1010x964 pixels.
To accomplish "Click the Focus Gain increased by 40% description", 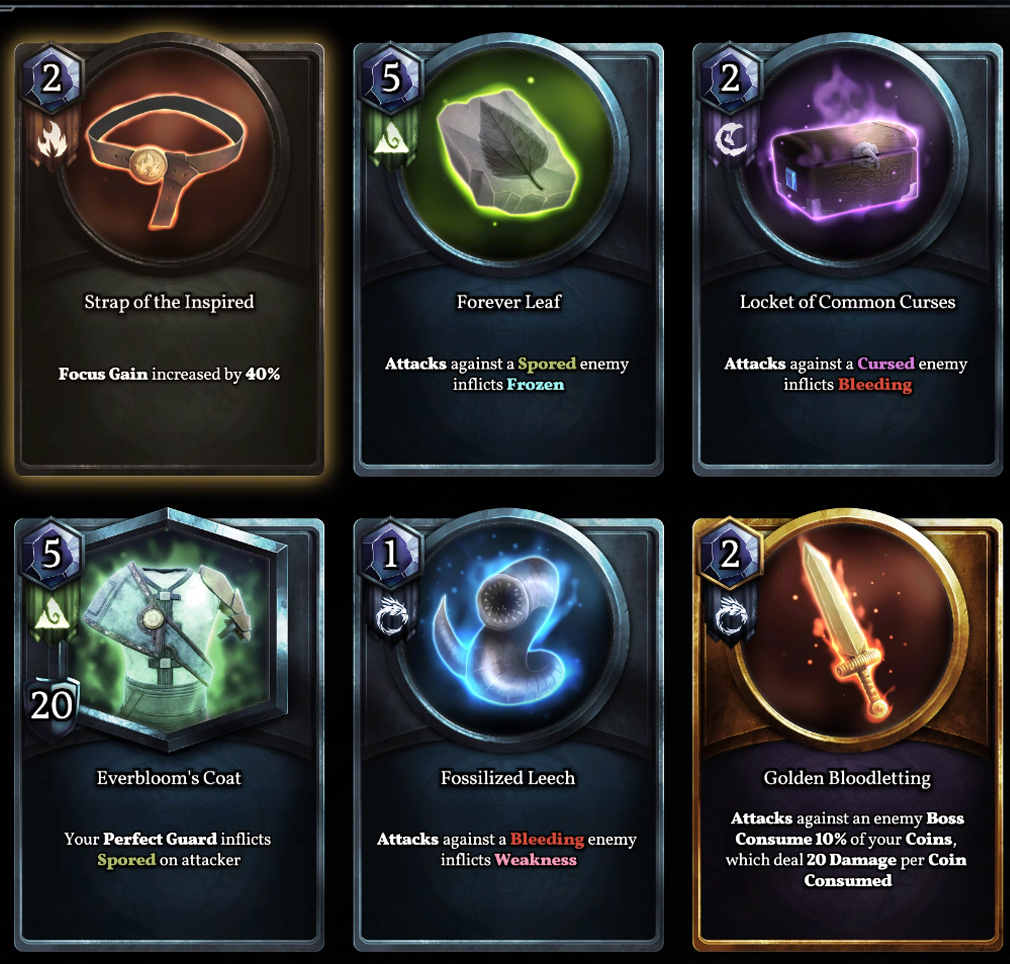I will pos(169,374).
